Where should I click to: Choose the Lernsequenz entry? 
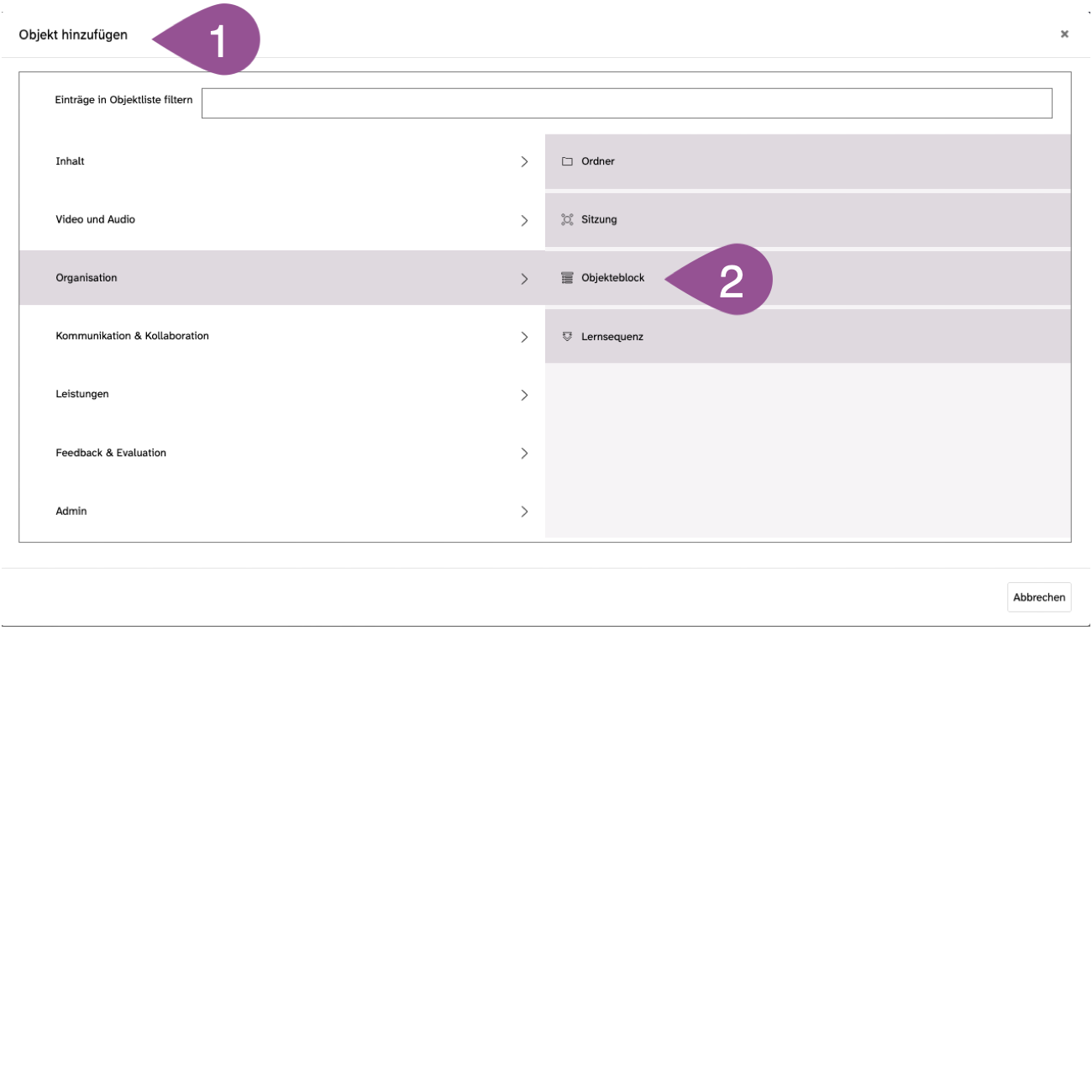pyautogui.click(x=808, y=336)
